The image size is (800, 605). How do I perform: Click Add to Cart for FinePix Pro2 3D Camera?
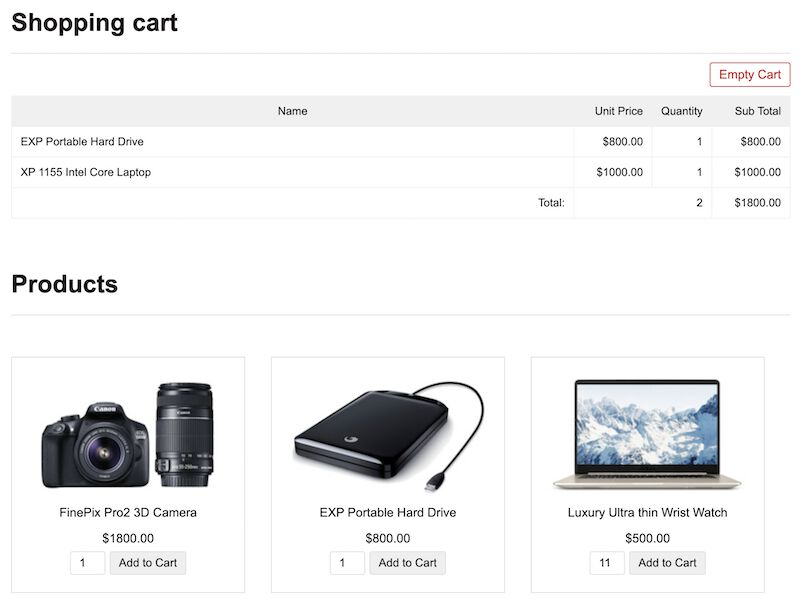(x=148, y=562)
